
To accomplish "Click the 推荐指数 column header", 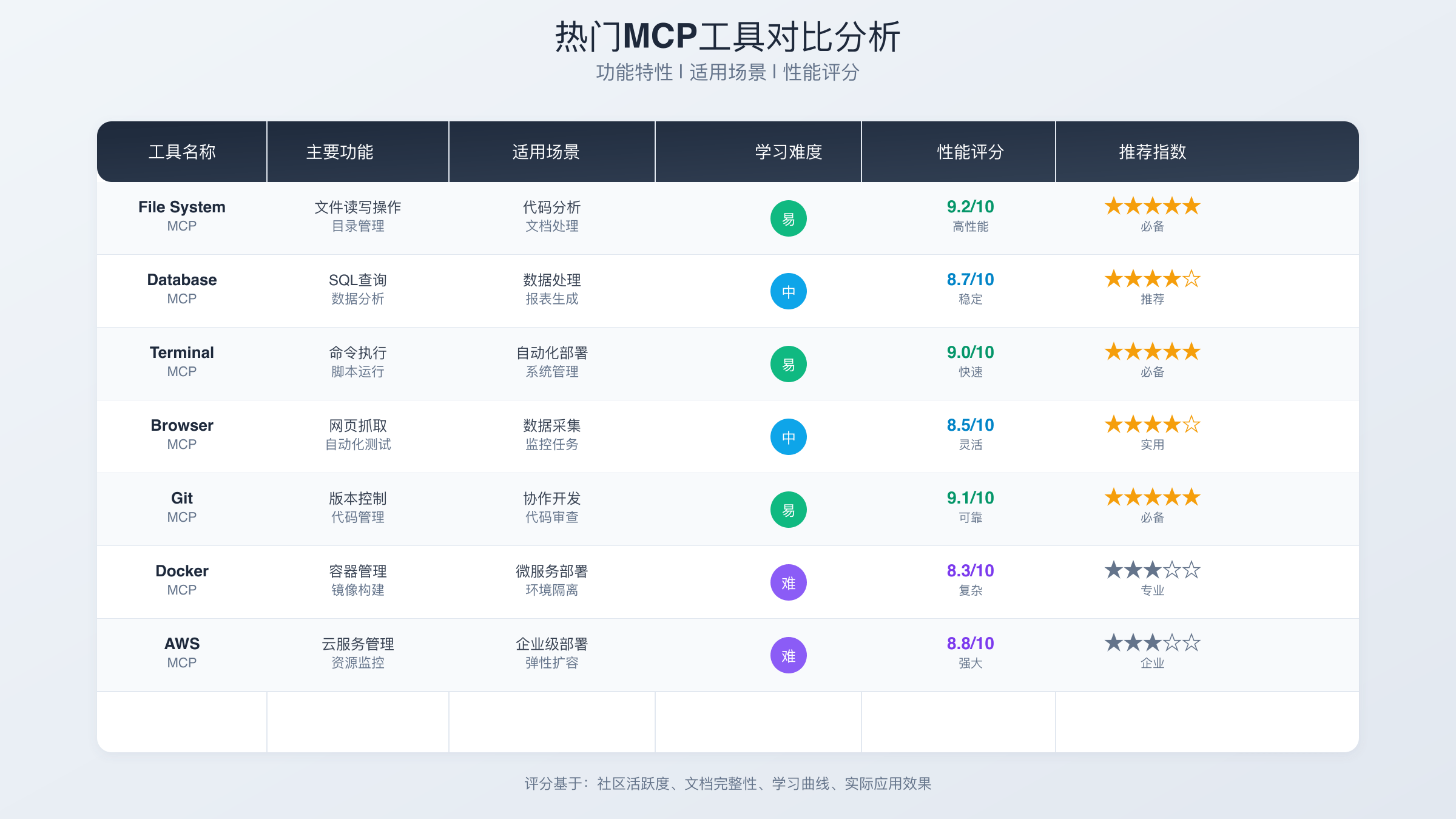I will click(x=1152, y=152).
